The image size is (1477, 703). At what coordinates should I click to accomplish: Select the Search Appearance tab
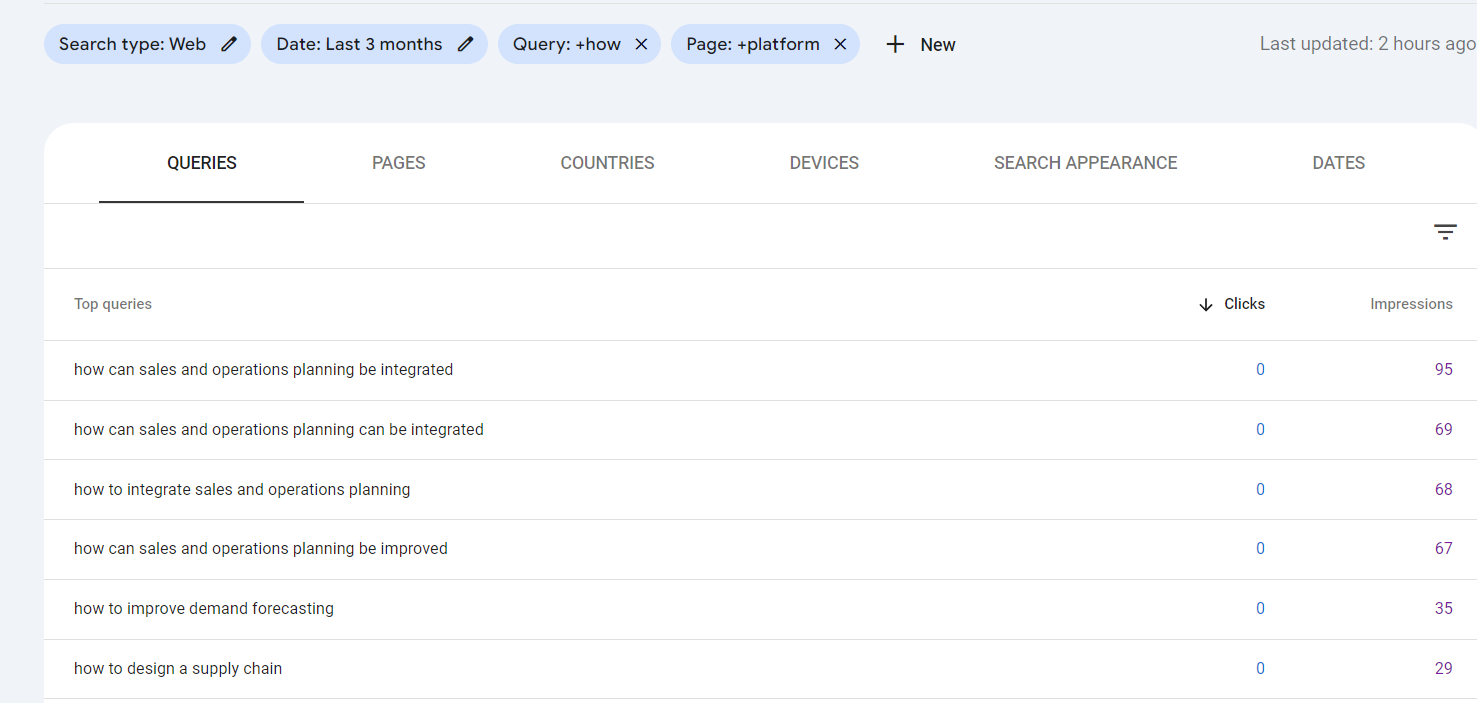point(1085,163)
